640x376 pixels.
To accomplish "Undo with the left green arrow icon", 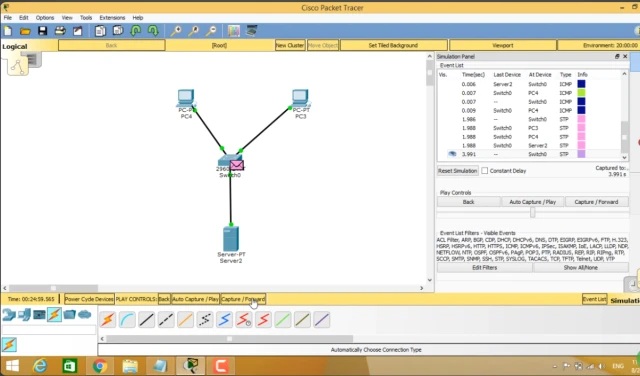I will click(136, 31).
